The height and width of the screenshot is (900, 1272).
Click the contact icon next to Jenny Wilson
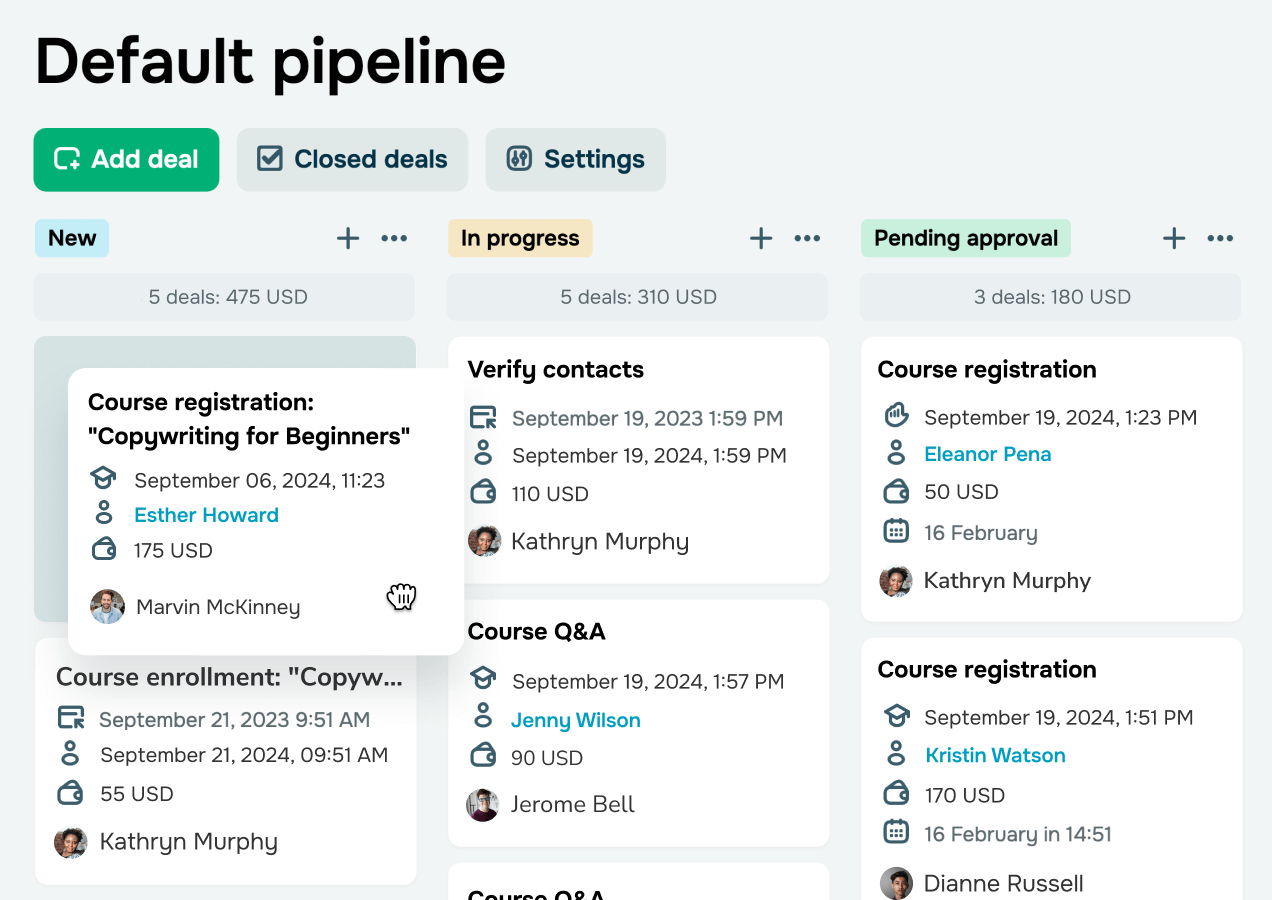(484, 718)
